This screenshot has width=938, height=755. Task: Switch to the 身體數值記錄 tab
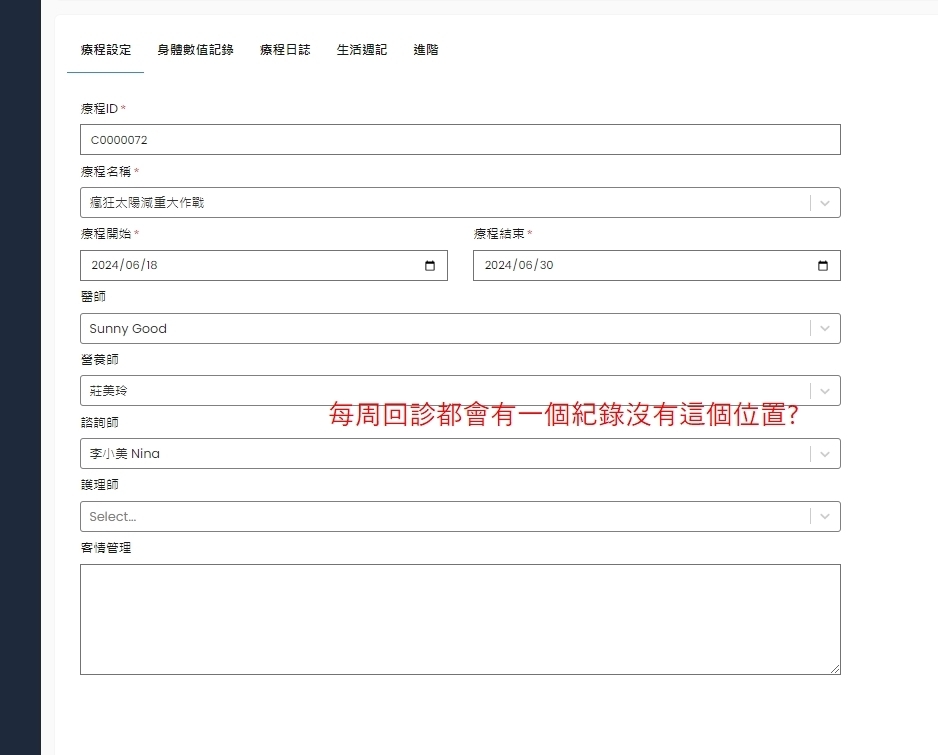(195, 50)
